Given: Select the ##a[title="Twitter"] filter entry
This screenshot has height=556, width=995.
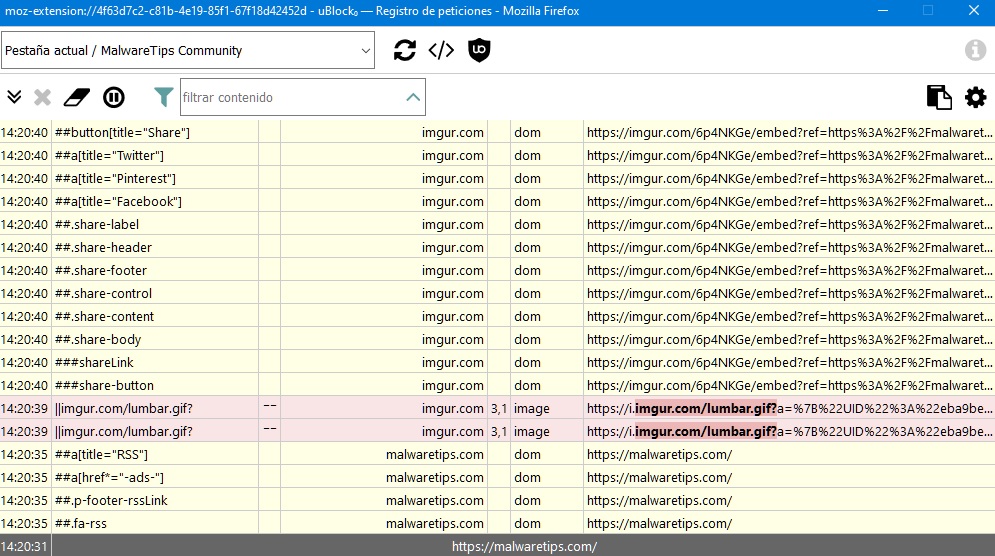Looking at the screenshot, I should pos(109,156).
